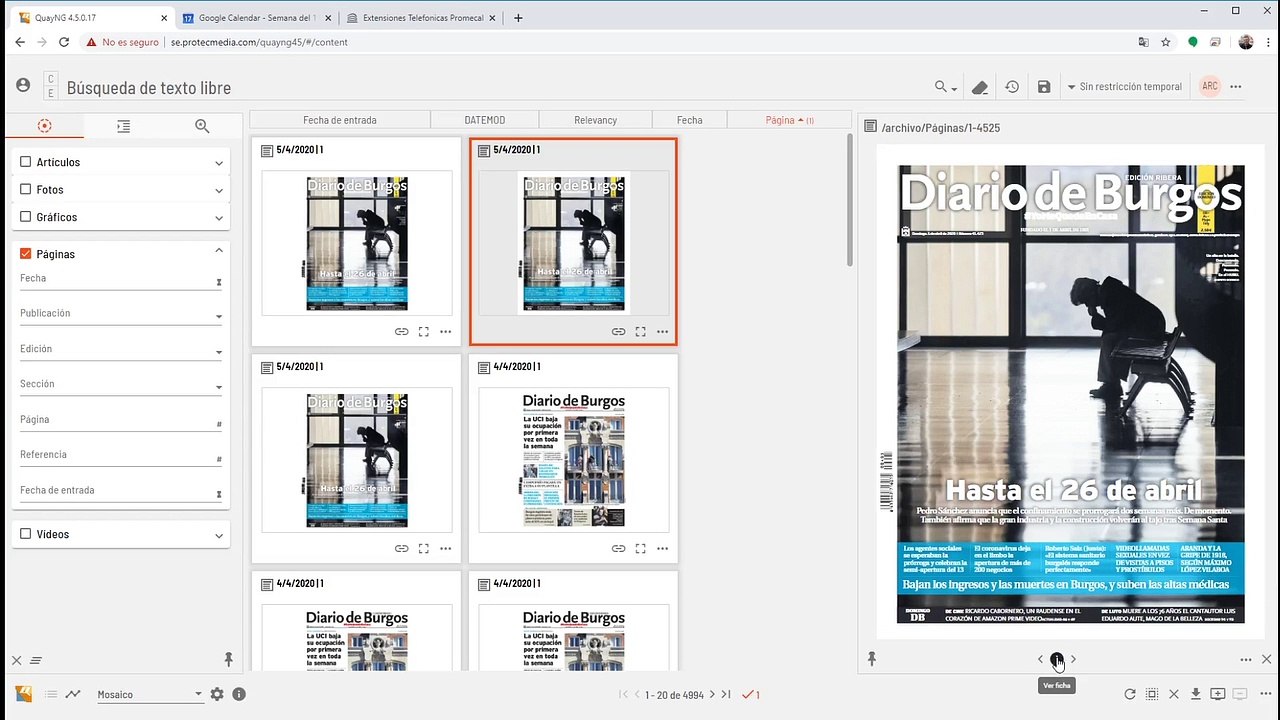Viewport: 1280px width, 720px height.
Task: Sort by Fecha column
Action: [x=690, y=120]
